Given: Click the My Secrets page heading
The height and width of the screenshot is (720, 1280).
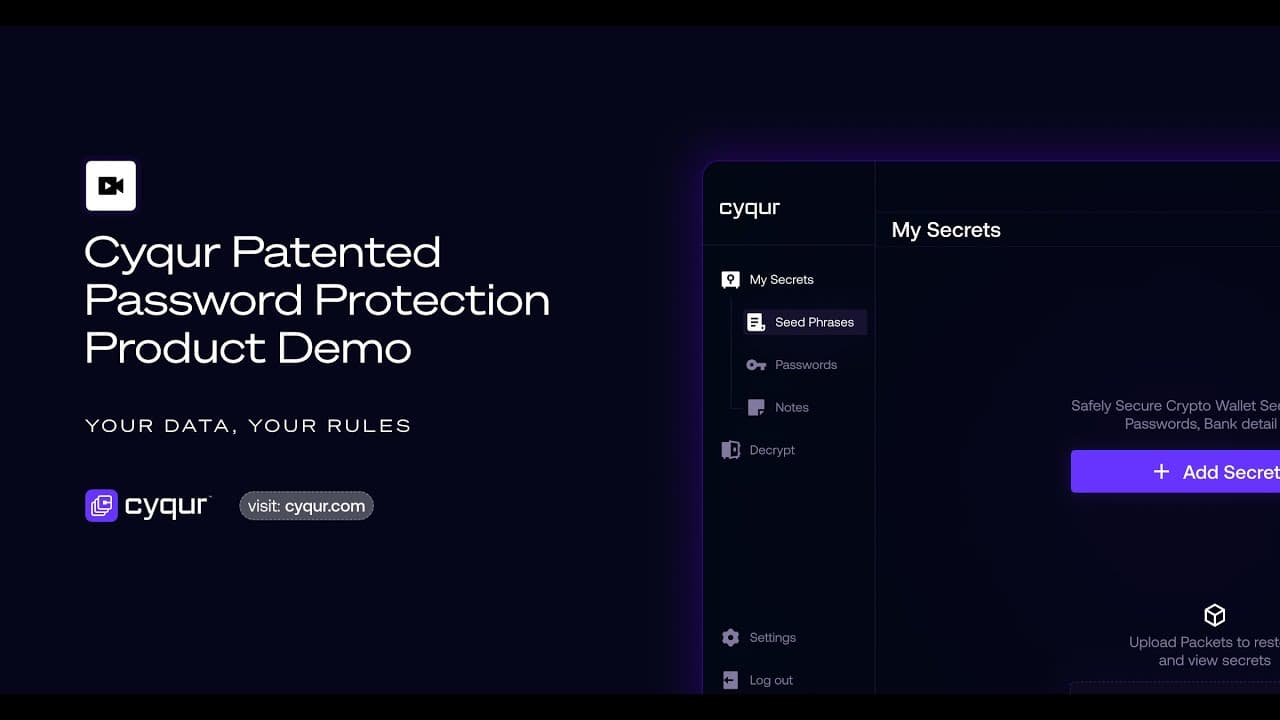Looking at the screenshot, I should click(x=946, y=230).
